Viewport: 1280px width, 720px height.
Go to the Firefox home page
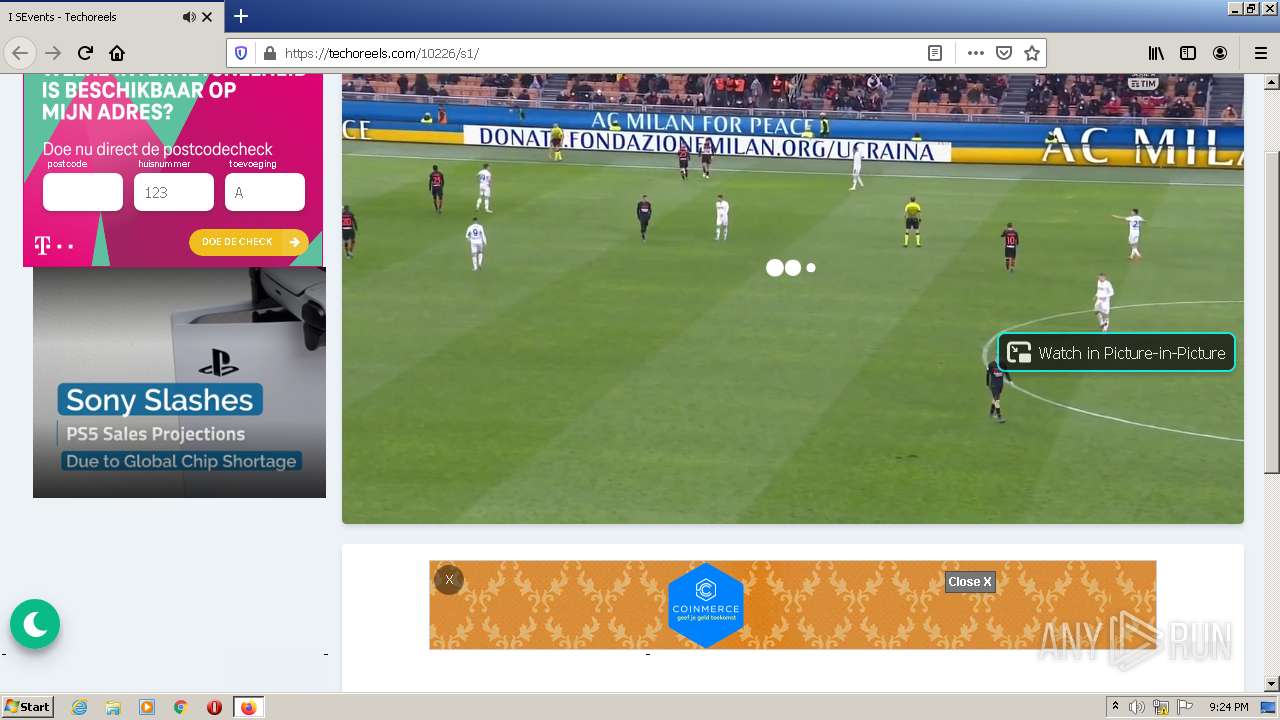click(x=117, y=53)
